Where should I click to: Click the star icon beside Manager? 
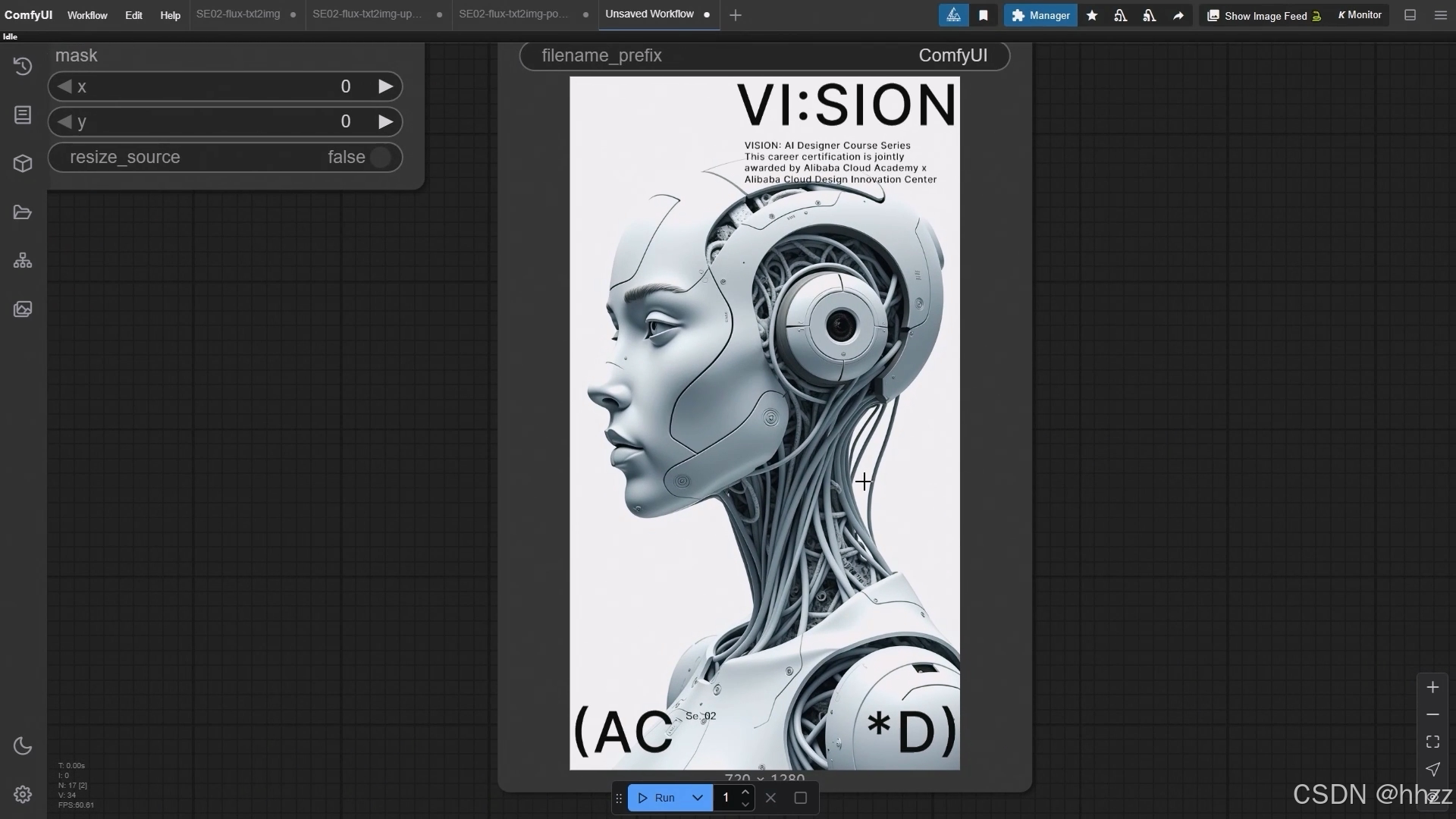click(1092, 15)
